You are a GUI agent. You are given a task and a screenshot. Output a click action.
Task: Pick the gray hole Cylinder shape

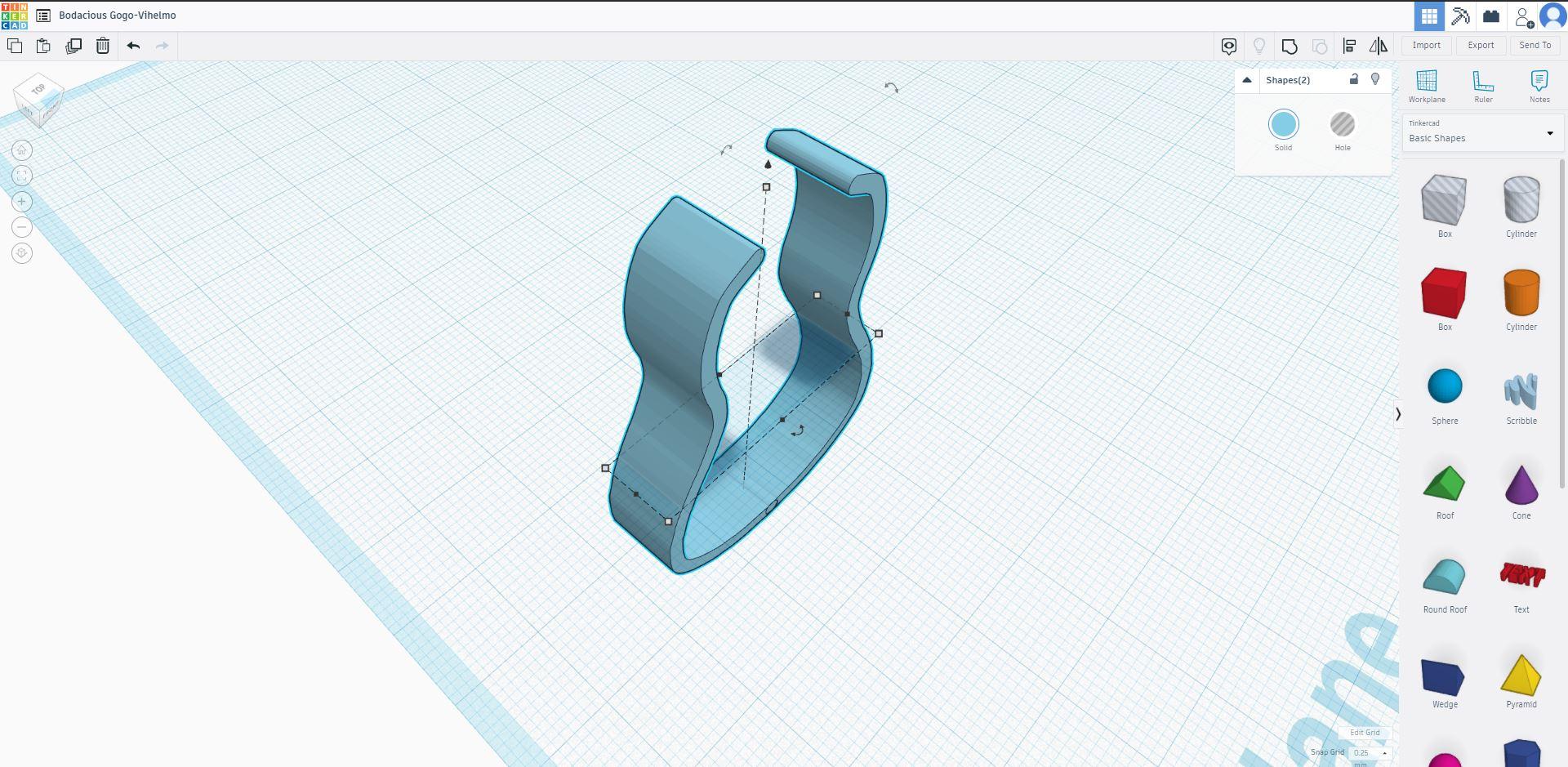(x=1521, y=200)
